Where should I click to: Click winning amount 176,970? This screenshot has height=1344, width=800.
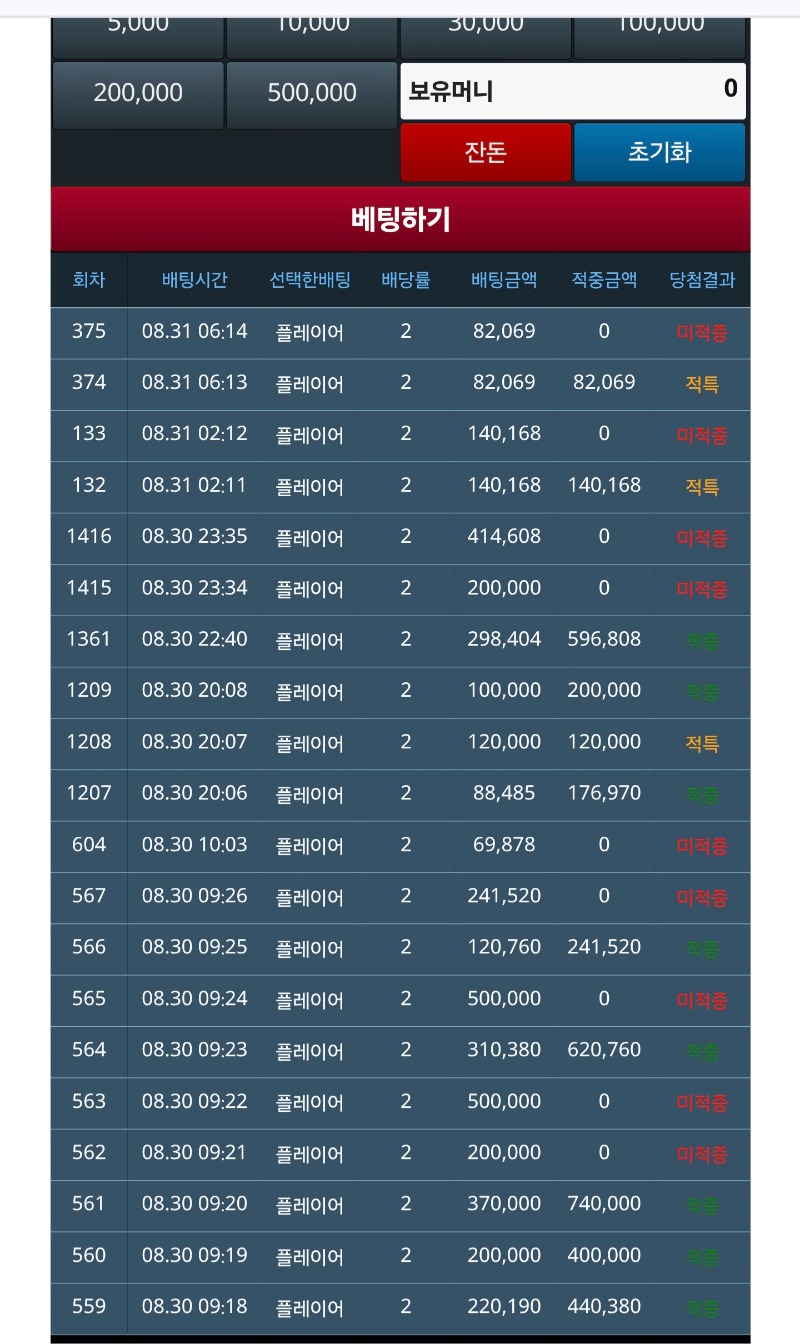pyautogui.click(x=604, y=793)
